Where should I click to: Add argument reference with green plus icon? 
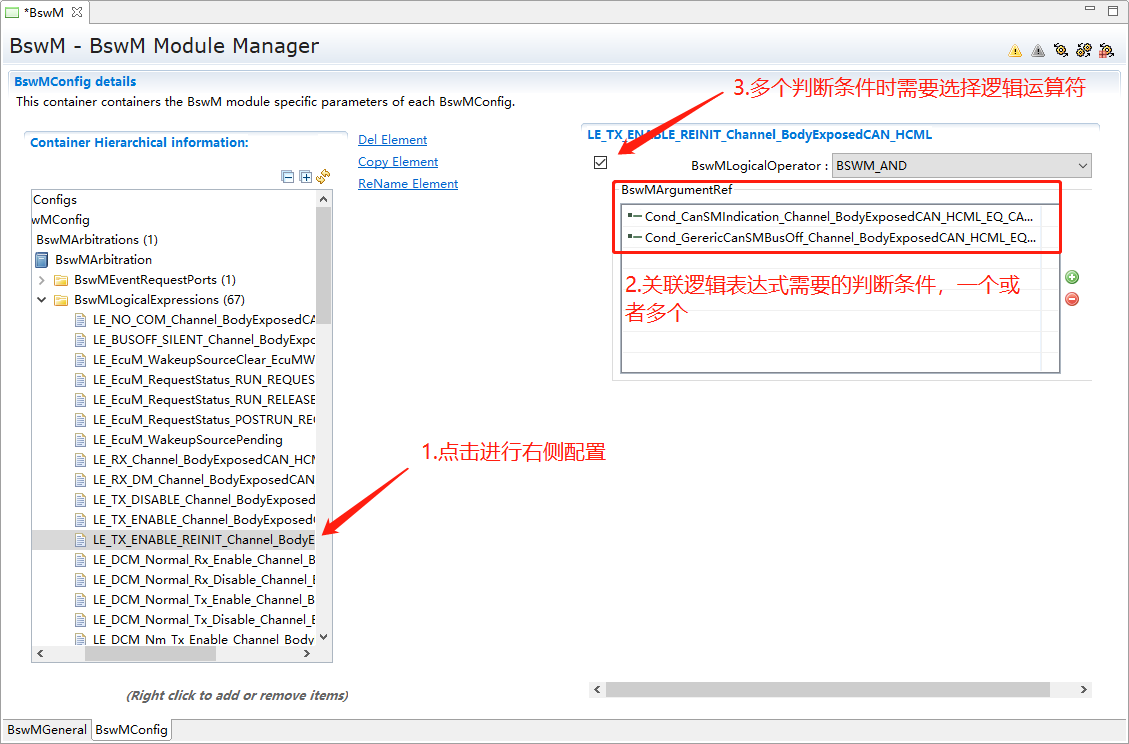1072,278
